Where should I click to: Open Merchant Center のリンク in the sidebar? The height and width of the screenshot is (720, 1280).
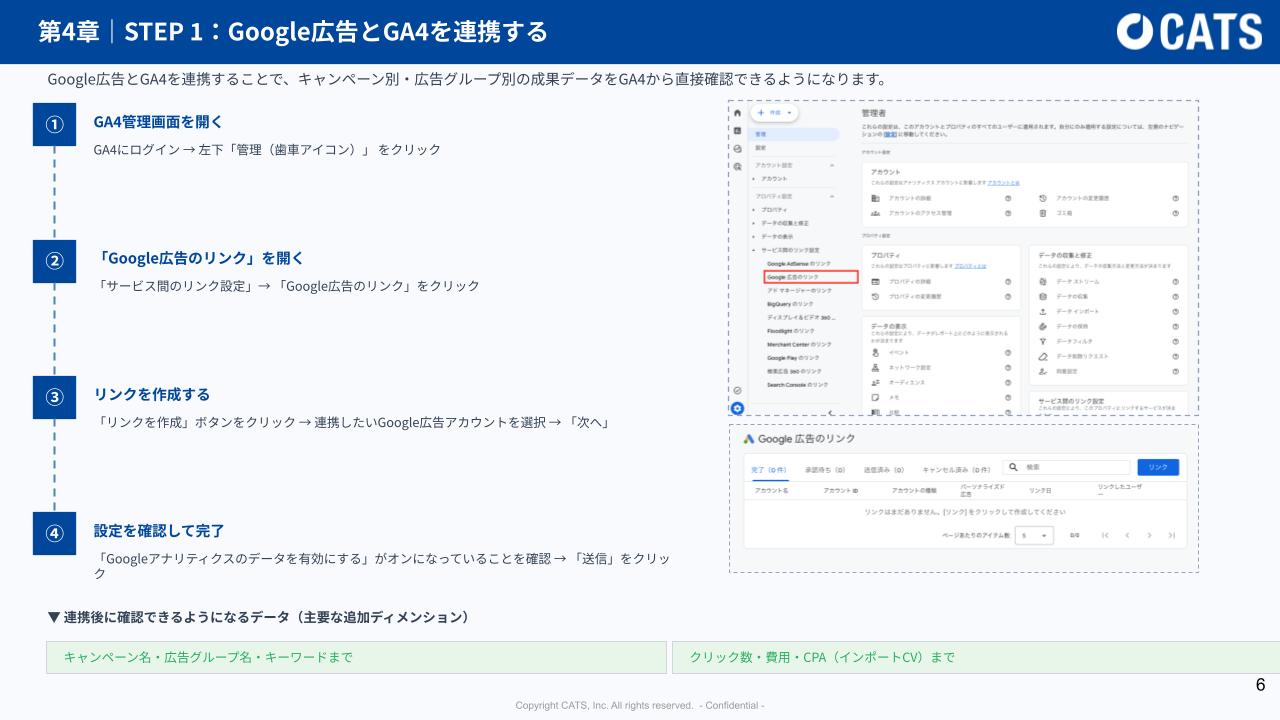[x=798, y=344]
